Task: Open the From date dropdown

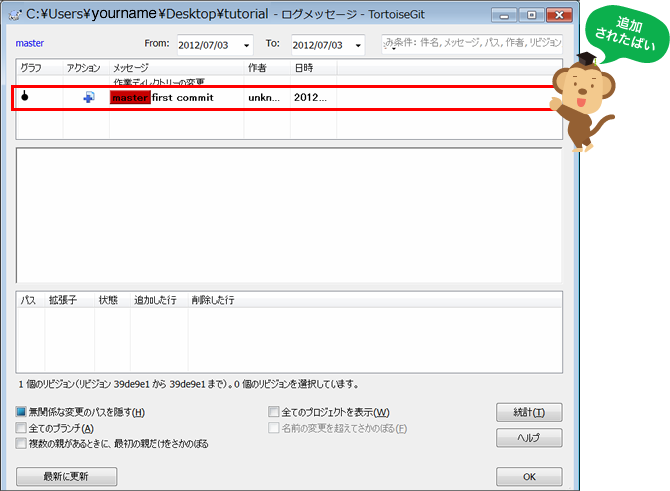Action: click(x=247, y=45)
